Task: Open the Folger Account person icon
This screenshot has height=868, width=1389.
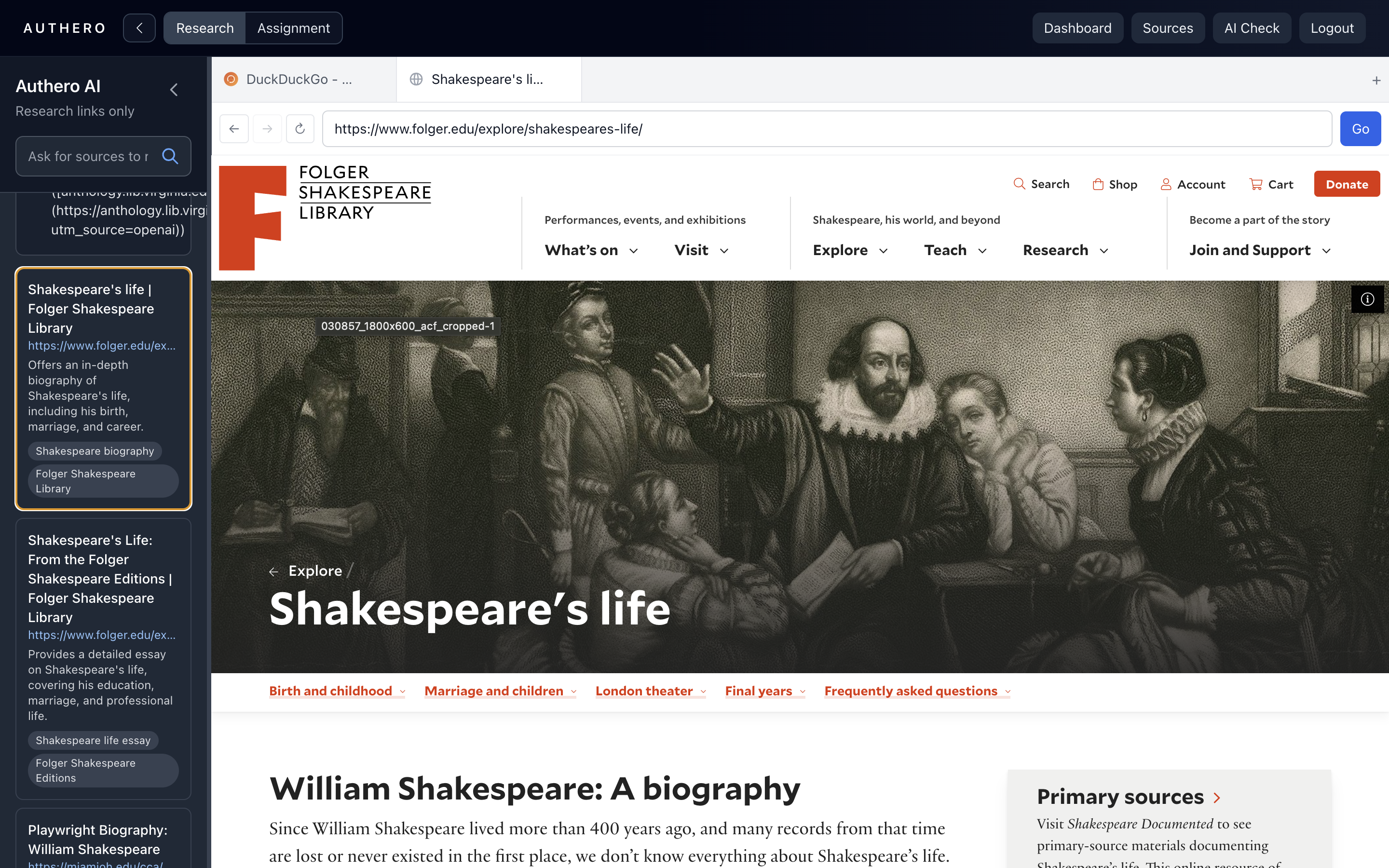Action: (1166, 184)
